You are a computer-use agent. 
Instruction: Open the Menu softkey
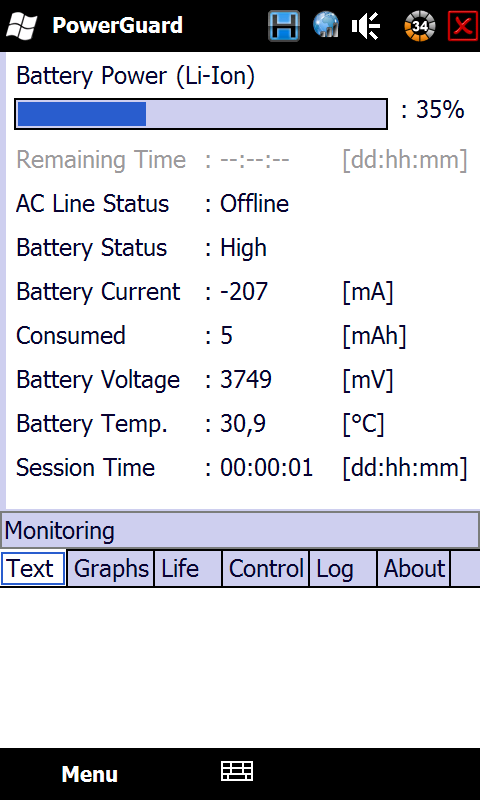coord(89,774)
